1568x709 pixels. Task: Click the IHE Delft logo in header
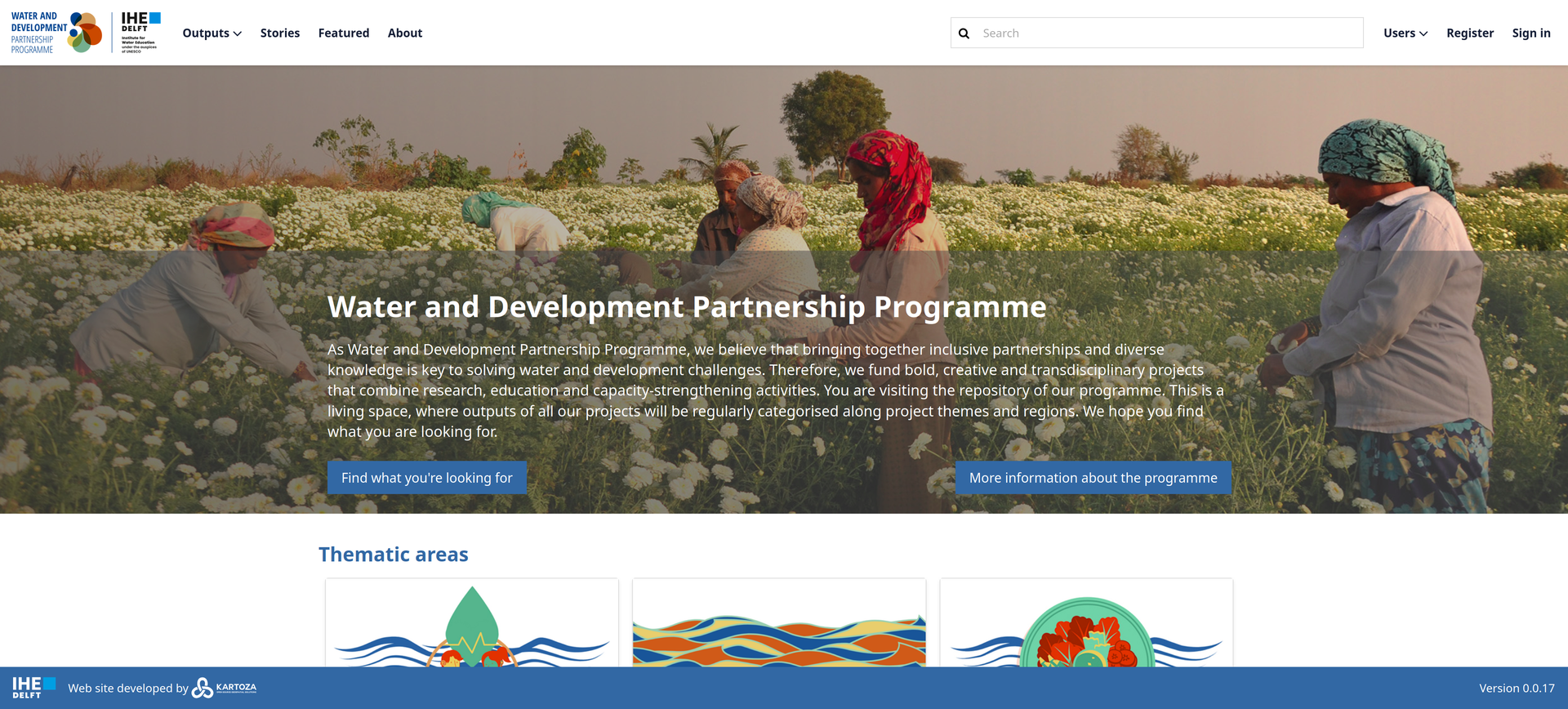(140, 33)
